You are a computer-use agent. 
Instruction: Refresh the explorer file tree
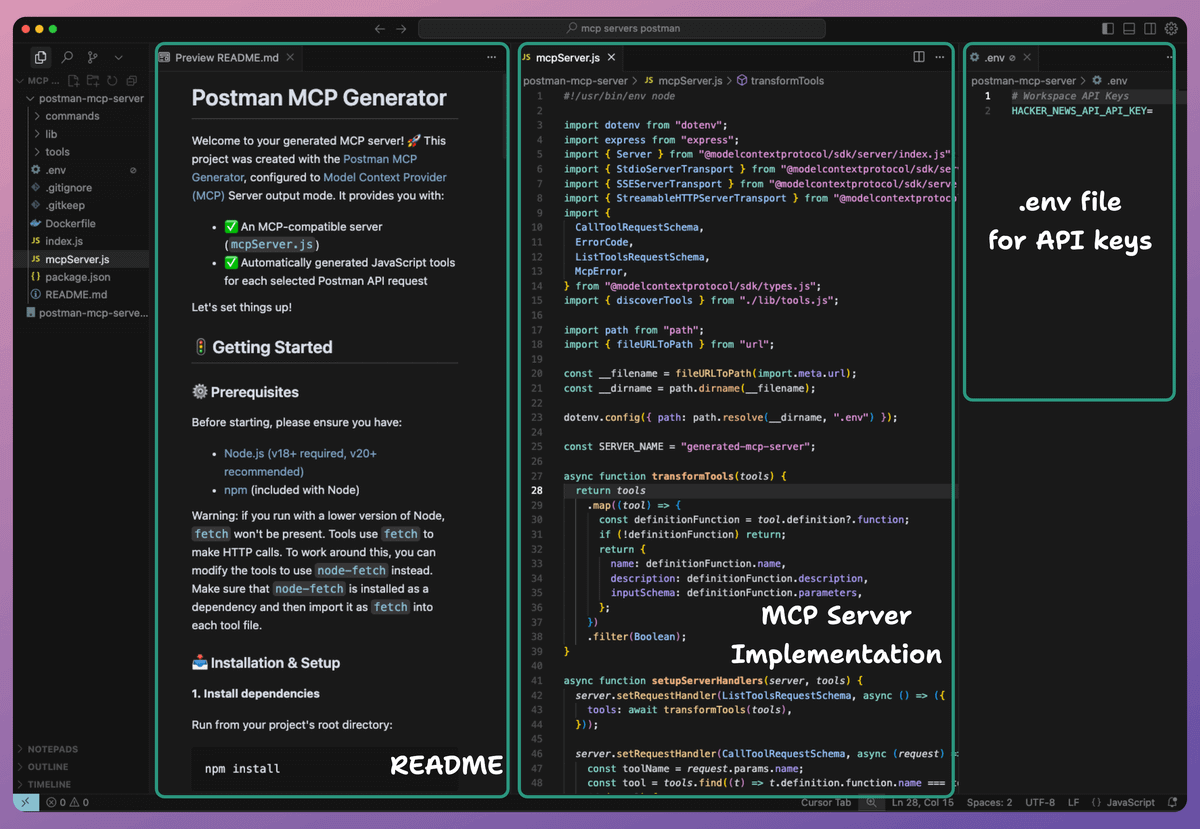tap(112, 80)
